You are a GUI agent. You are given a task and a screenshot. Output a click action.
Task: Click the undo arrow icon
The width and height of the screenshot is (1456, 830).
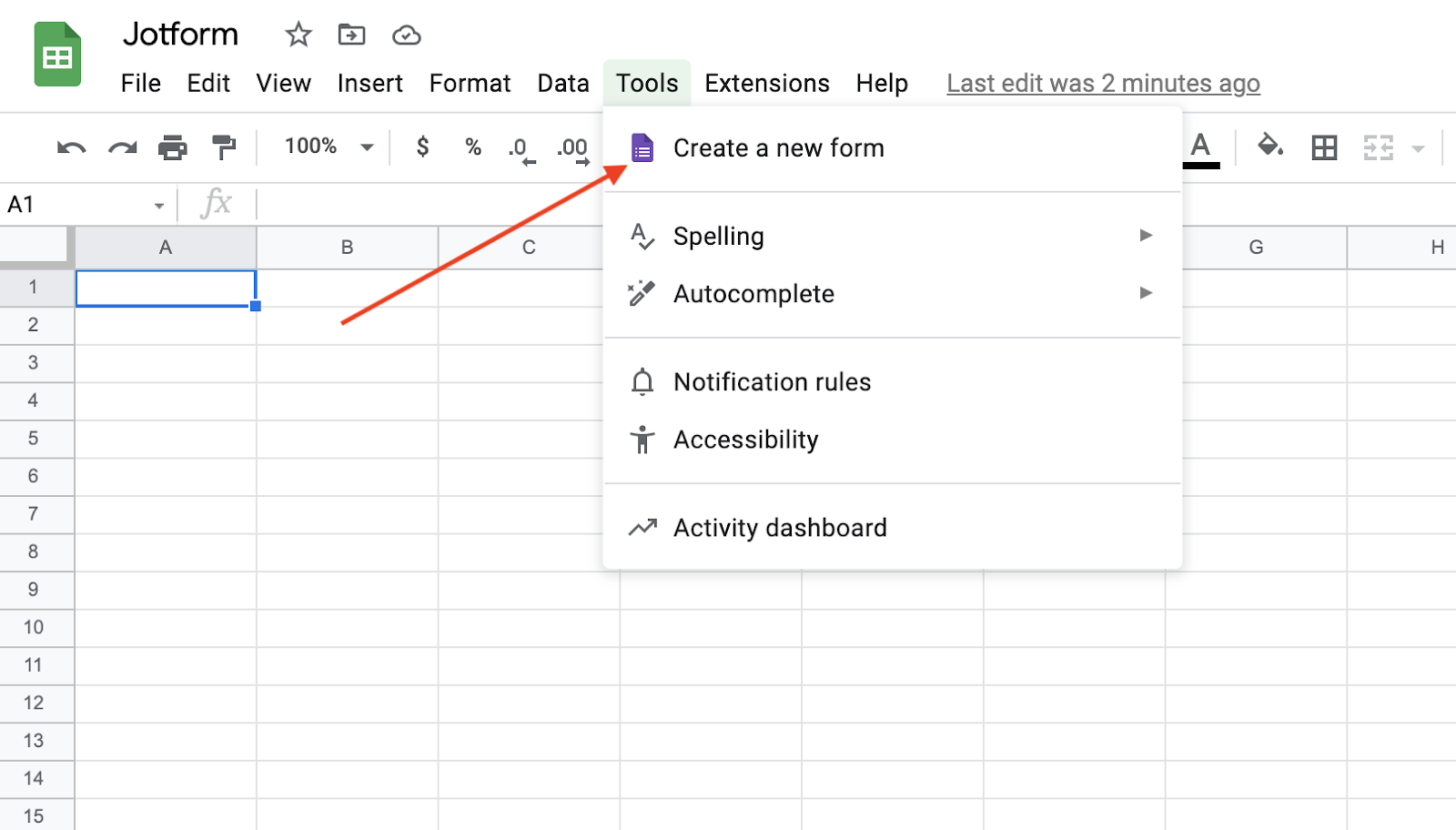[x=71, y=147]
